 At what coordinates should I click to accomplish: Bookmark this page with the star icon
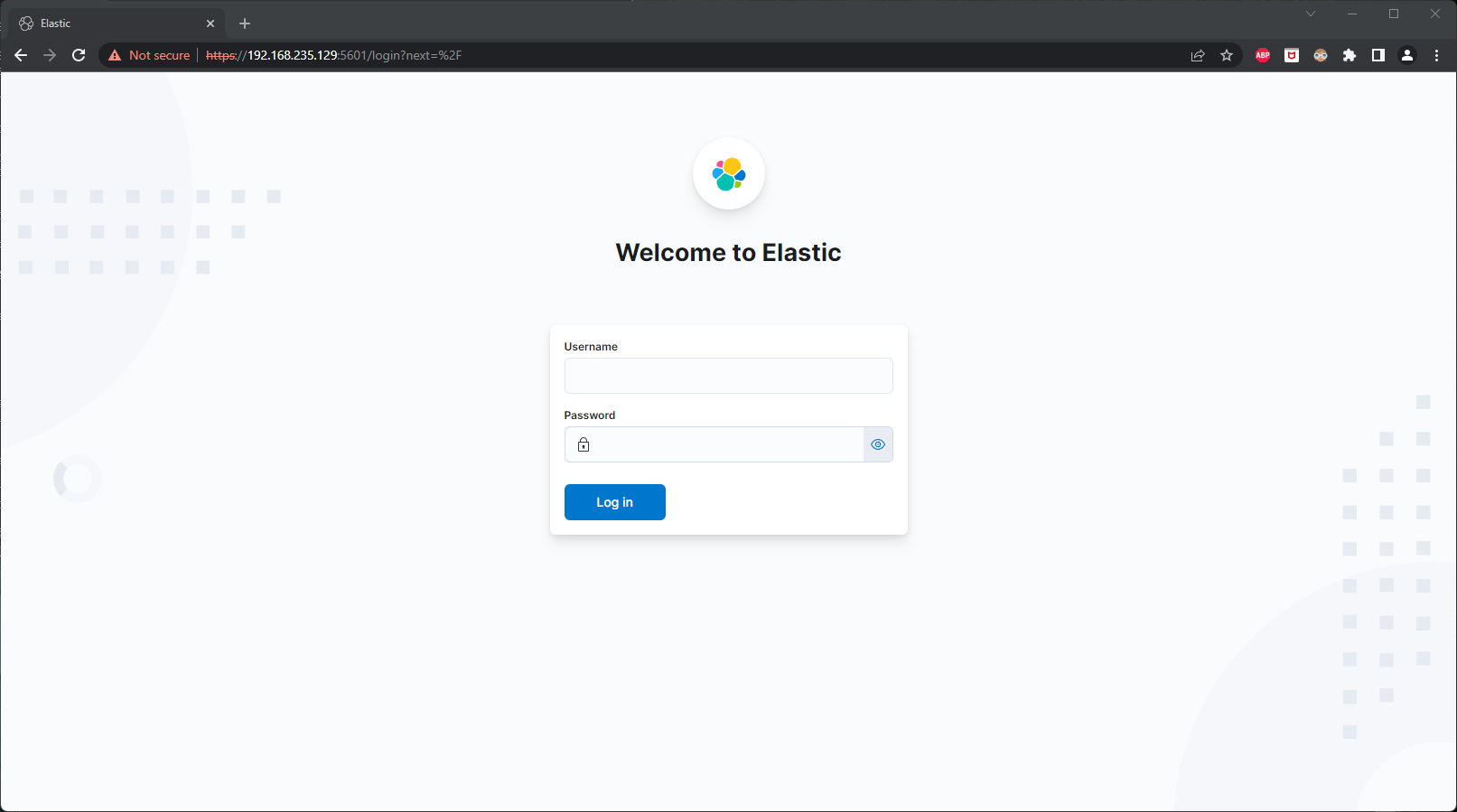(1226, 55)
